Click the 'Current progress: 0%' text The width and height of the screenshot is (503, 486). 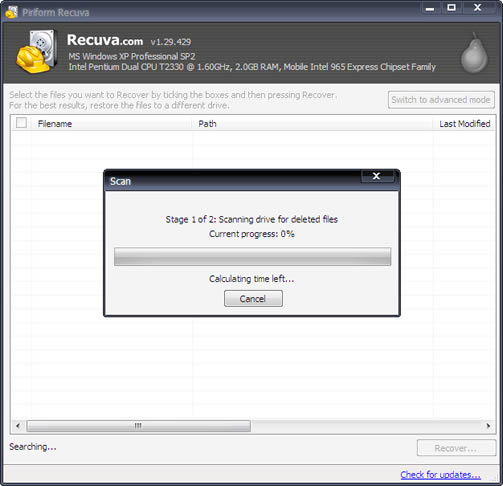click(x=252, y=234)
